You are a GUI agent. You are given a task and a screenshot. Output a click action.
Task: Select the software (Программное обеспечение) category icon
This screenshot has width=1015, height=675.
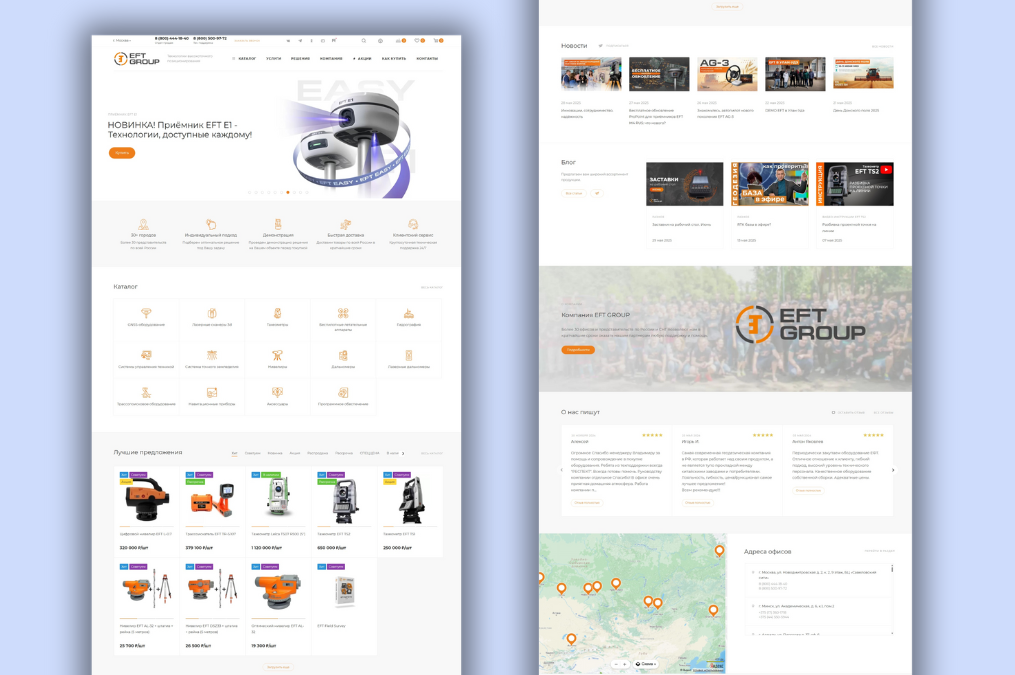[343, 392]
